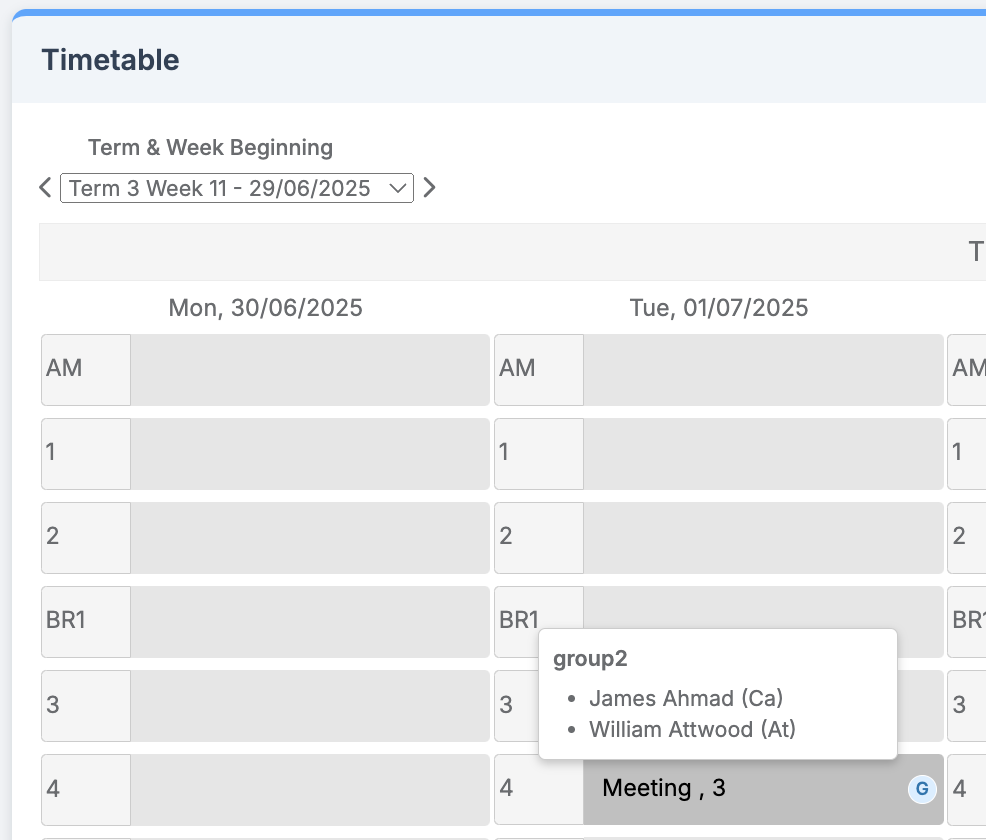Click the dropdown arrow on the week selector

point(397,189)
